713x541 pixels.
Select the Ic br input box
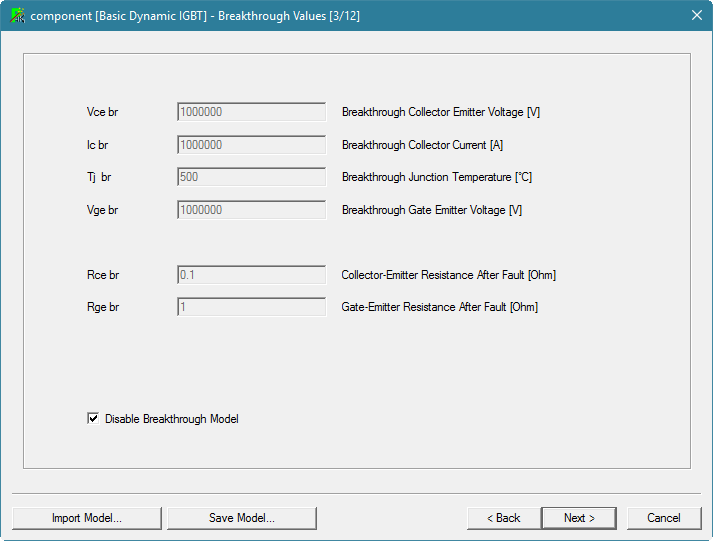(x=251, y=145)
